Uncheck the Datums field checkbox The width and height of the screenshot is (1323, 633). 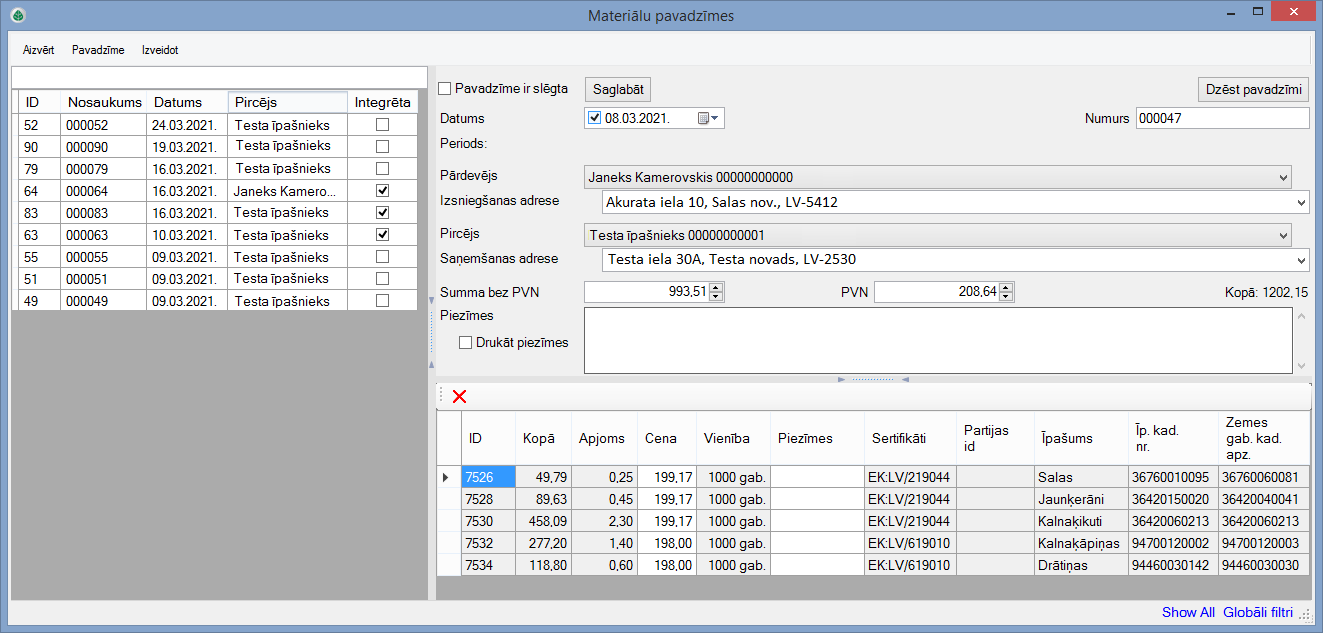click(x=595, y=118)
